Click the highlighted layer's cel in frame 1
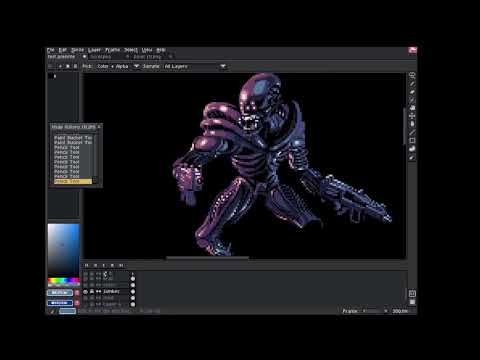 pyautogui.click(x=133, y=291)
